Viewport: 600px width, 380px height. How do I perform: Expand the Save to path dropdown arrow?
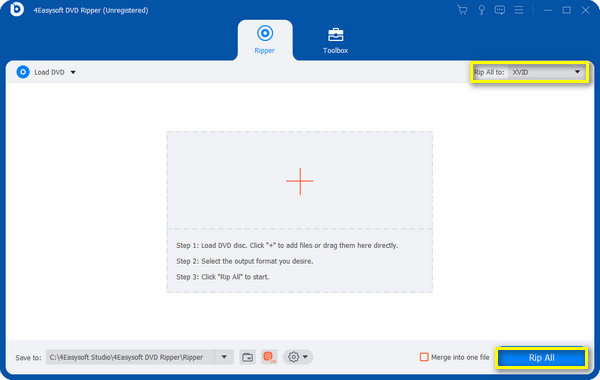pyautogui.click(x=224, y=357)
